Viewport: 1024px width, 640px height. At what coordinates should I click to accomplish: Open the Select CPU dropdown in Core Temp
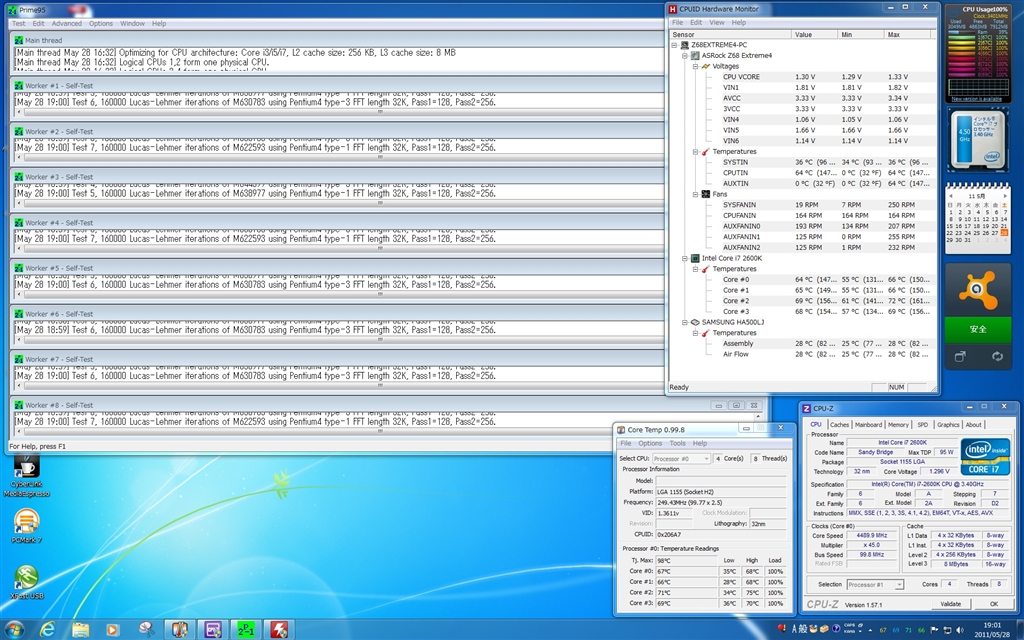pos(681,458)
